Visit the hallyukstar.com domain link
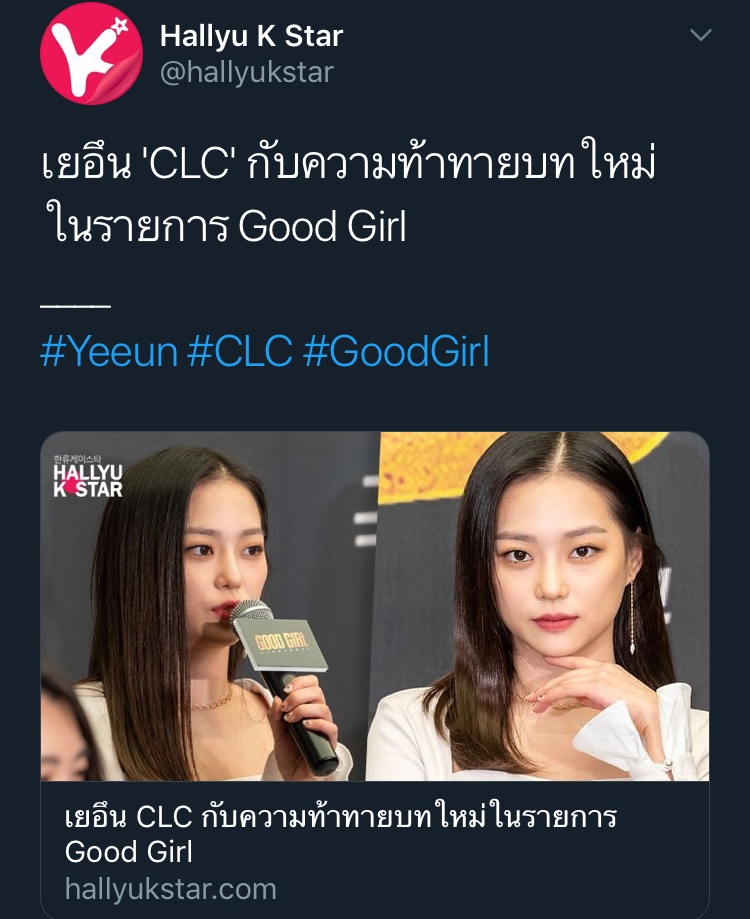Image resolution: width=750 pixels, height=919 pixels. [171, 889]
